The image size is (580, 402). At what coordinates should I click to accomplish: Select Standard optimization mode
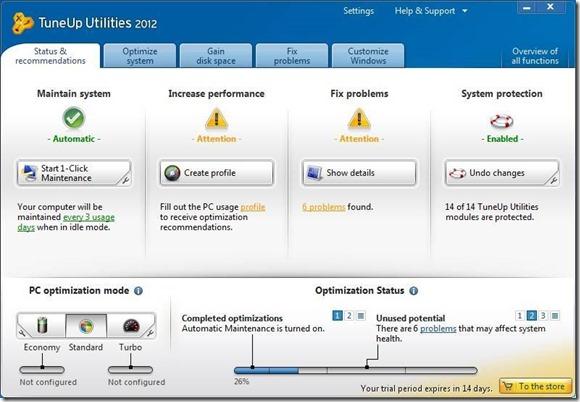pyautogui.click(x=86, y=326)
